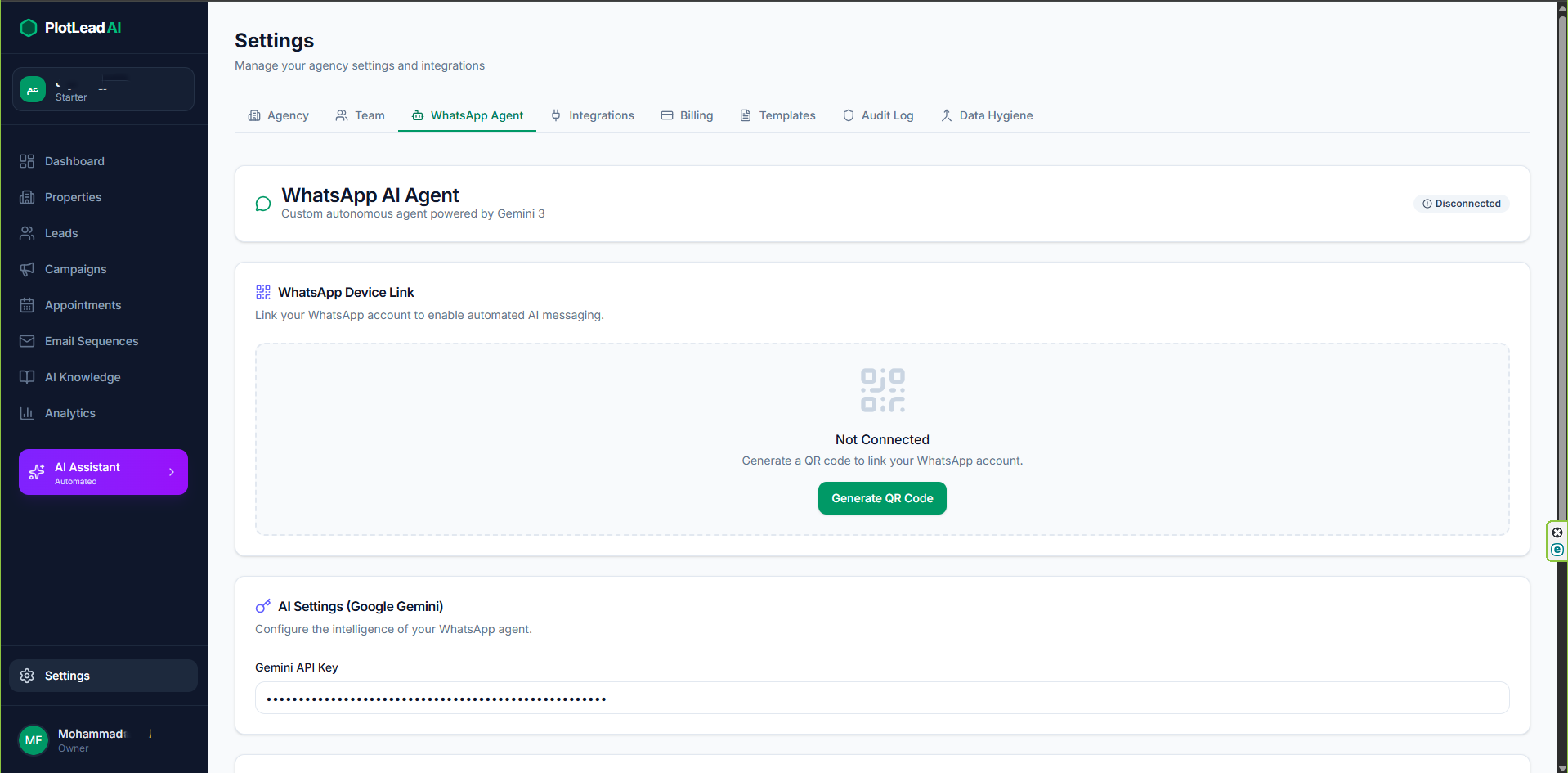
Task: Click the large QR code placeholder icon
Action: [883, 390]
